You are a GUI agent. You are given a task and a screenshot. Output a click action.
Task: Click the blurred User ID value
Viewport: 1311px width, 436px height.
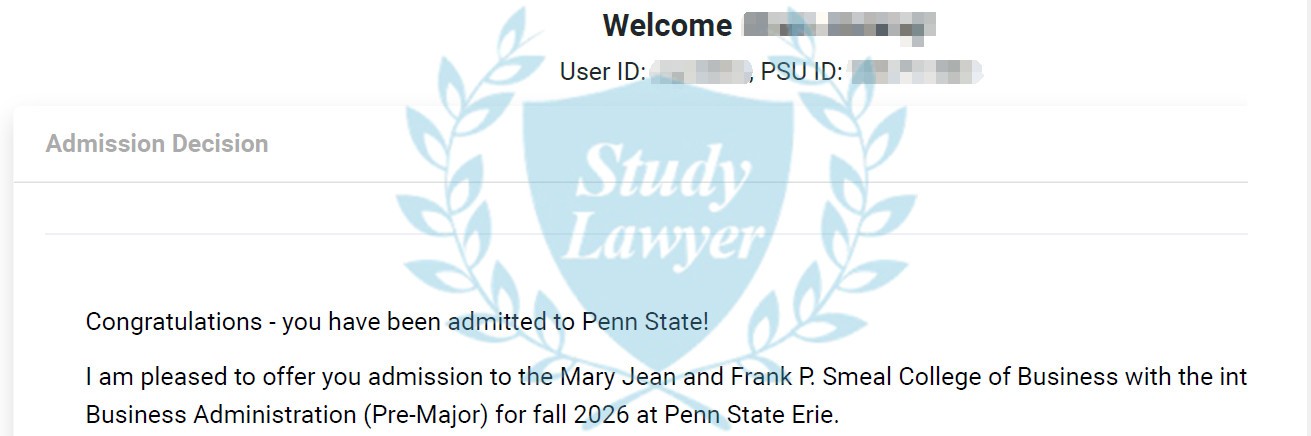(699, 72)
